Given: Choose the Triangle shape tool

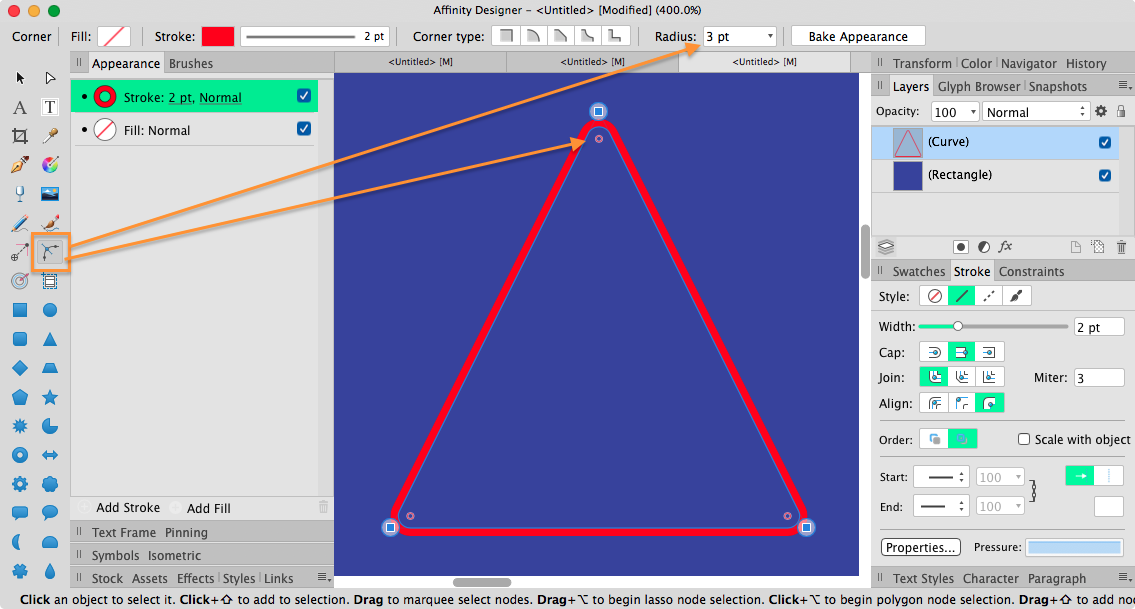Looking at the screenshot, I should 50,339.
